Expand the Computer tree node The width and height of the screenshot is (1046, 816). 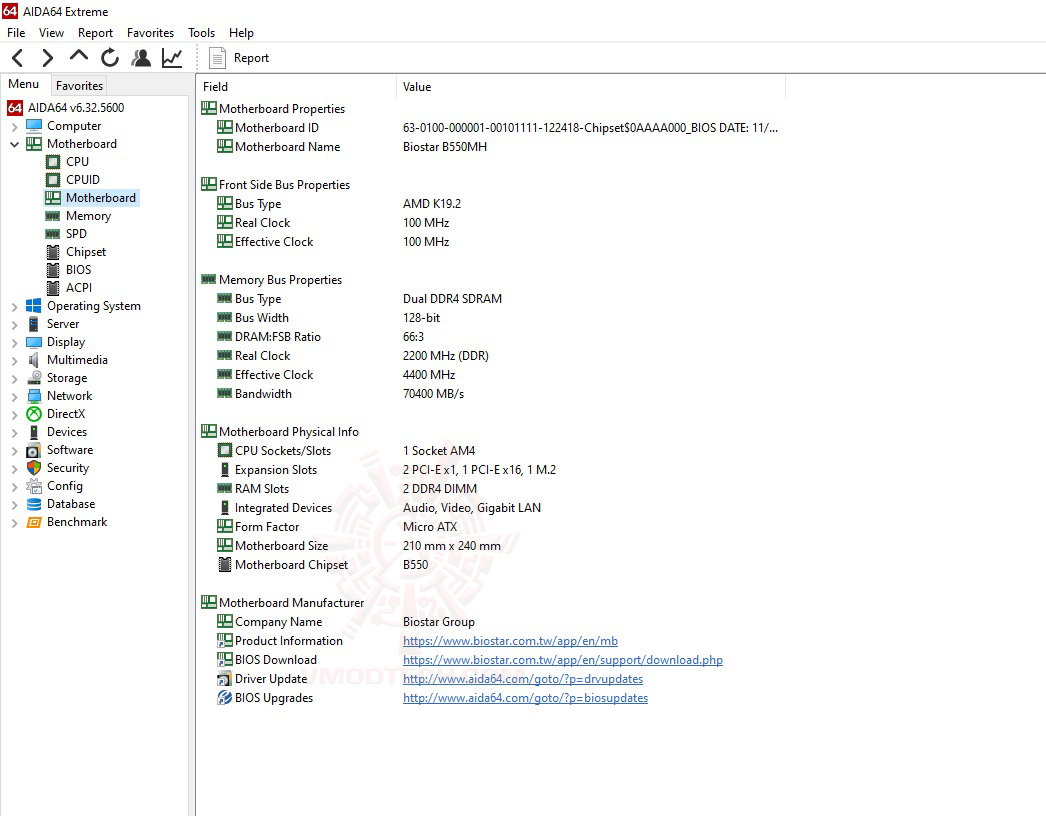tap(15, 126)
